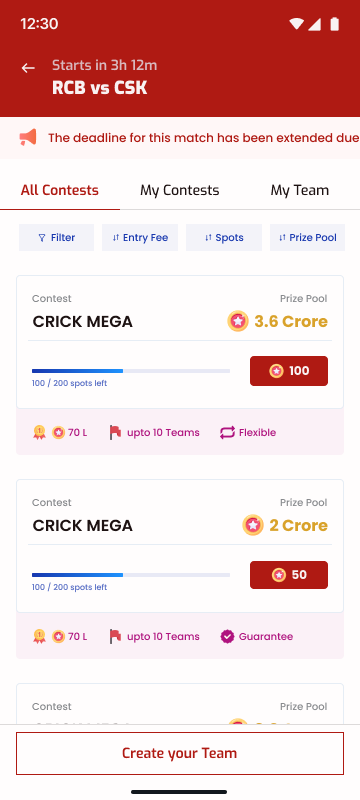Open the Filter options

click(57, 238)
